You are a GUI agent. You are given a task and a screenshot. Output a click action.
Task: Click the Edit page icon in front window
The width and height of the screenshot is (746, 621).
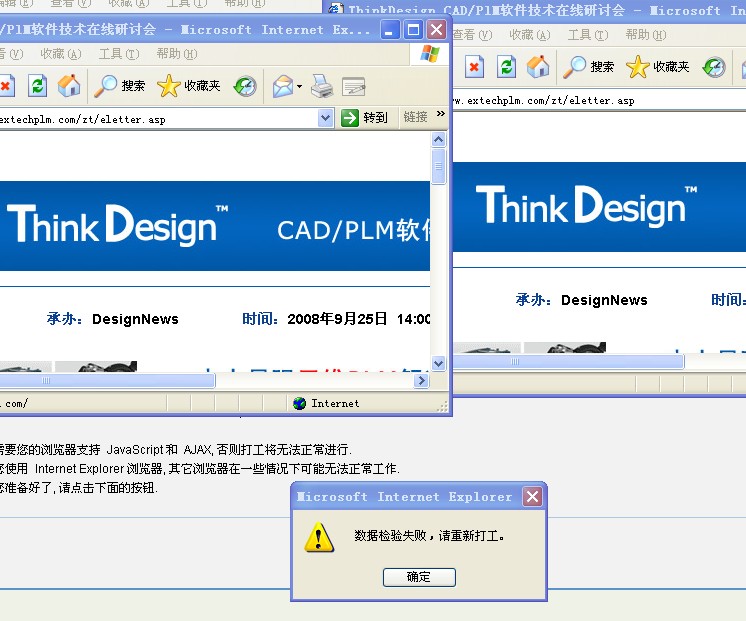353,87
